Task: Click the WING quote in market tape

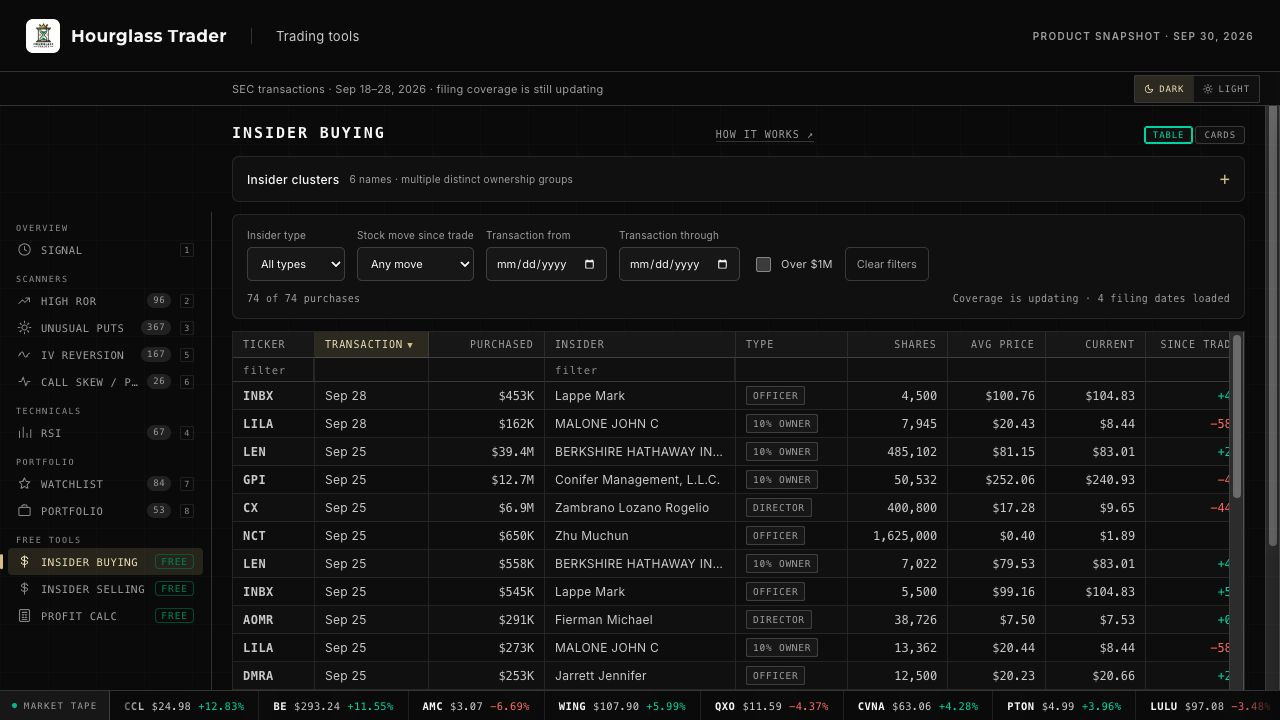Action: point(621,706)
